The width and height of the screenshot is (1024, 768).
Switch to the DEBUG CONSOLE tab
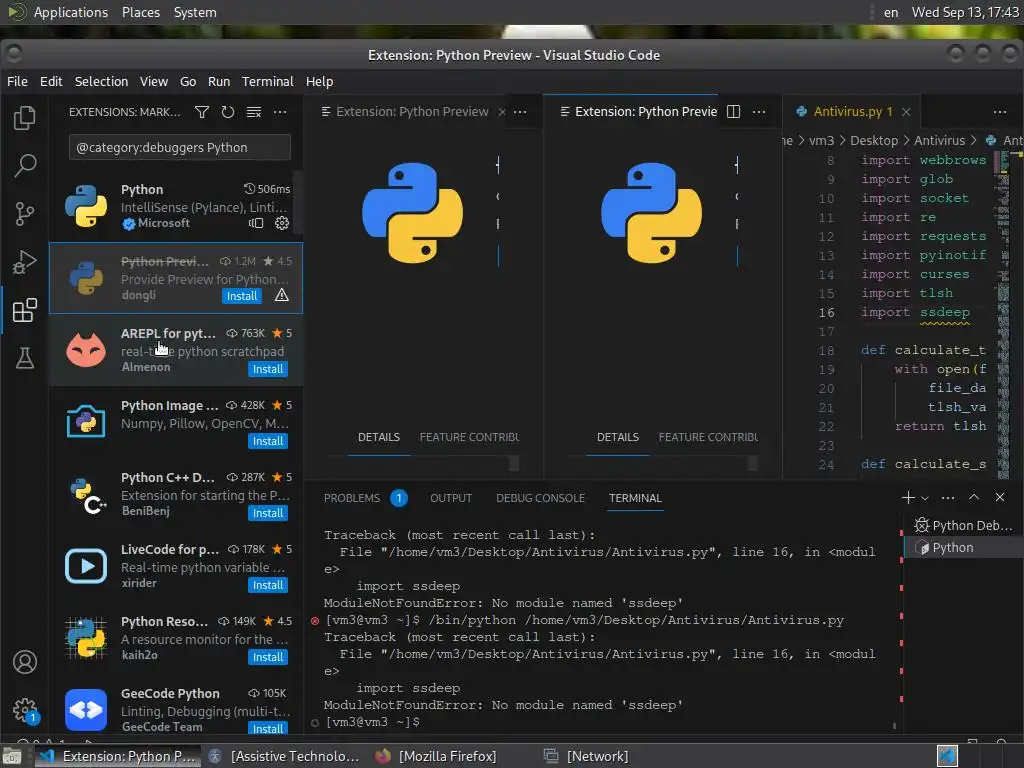click(x=540, y=498)
